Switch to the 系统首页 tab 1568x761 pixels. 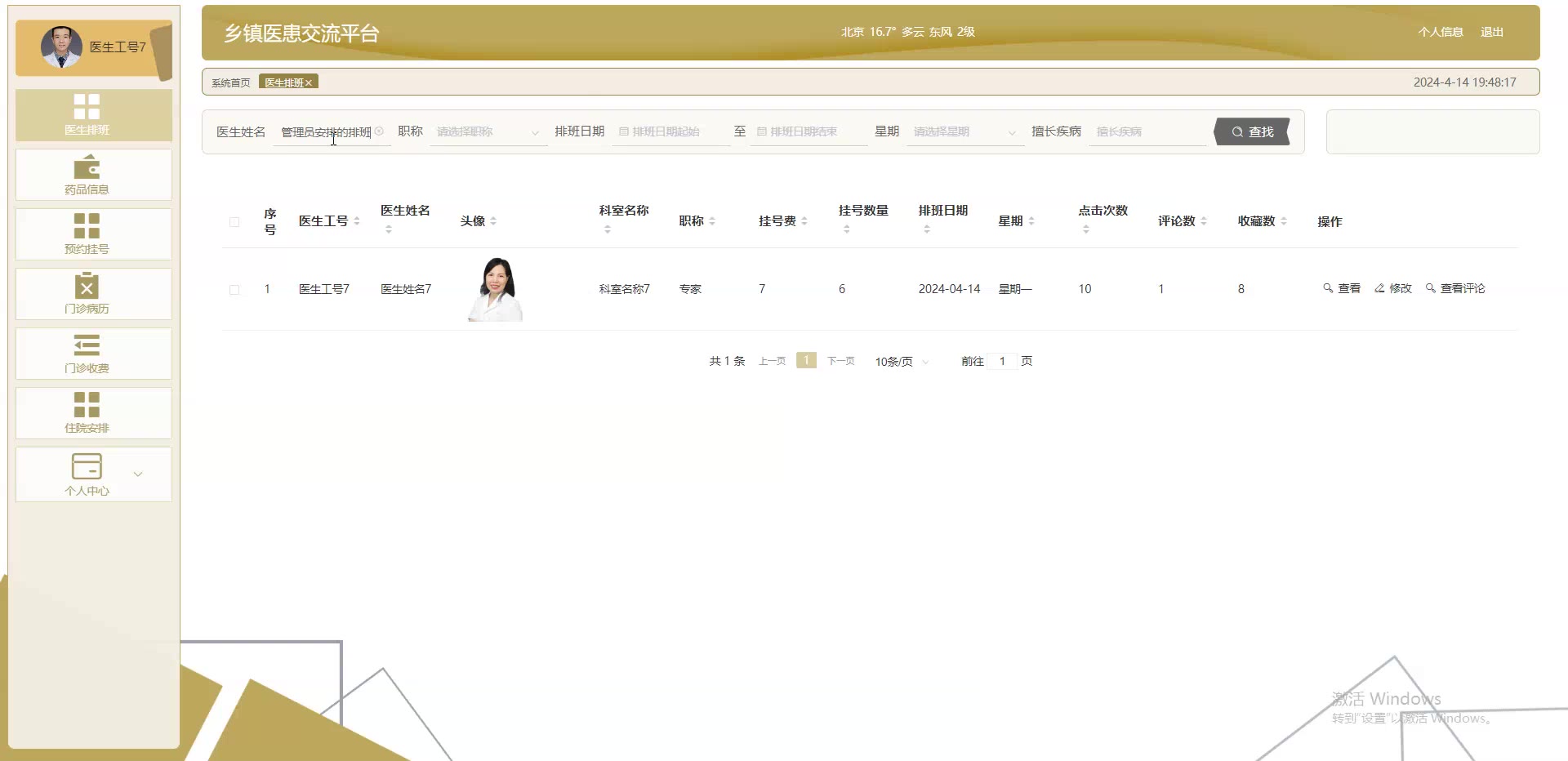pyautogui.click(x=231, y=82)
